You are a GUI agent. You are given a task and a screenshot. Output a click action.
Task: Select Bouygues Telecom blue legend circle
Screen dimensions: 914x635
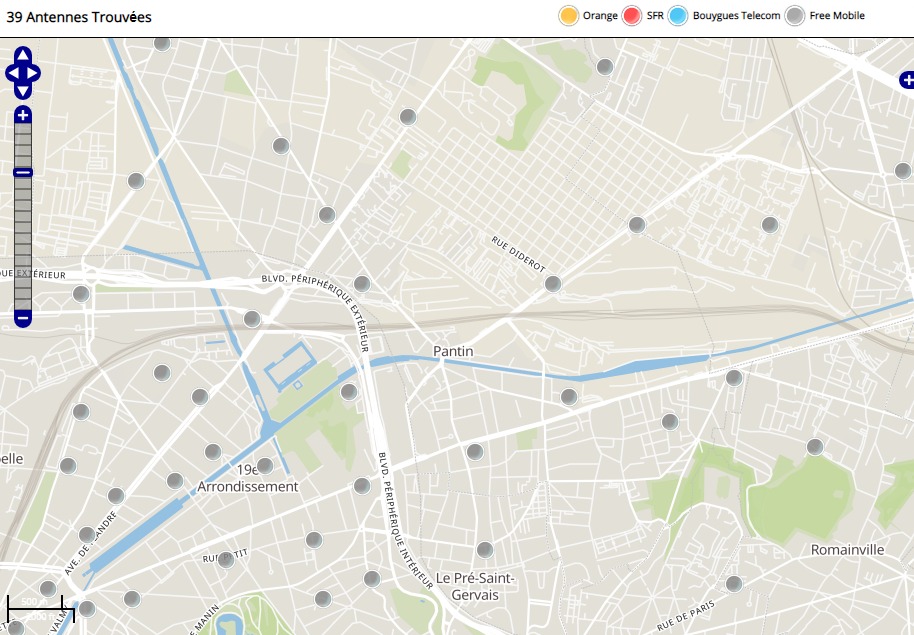pyautogui.click(x=678, y=16)
